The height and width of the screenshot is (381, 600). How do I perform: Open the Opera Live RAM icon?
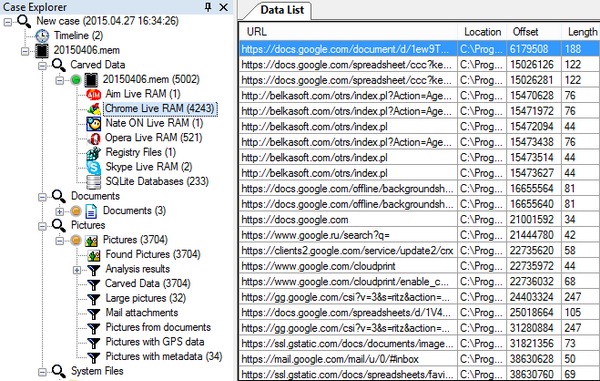[93, 138]
